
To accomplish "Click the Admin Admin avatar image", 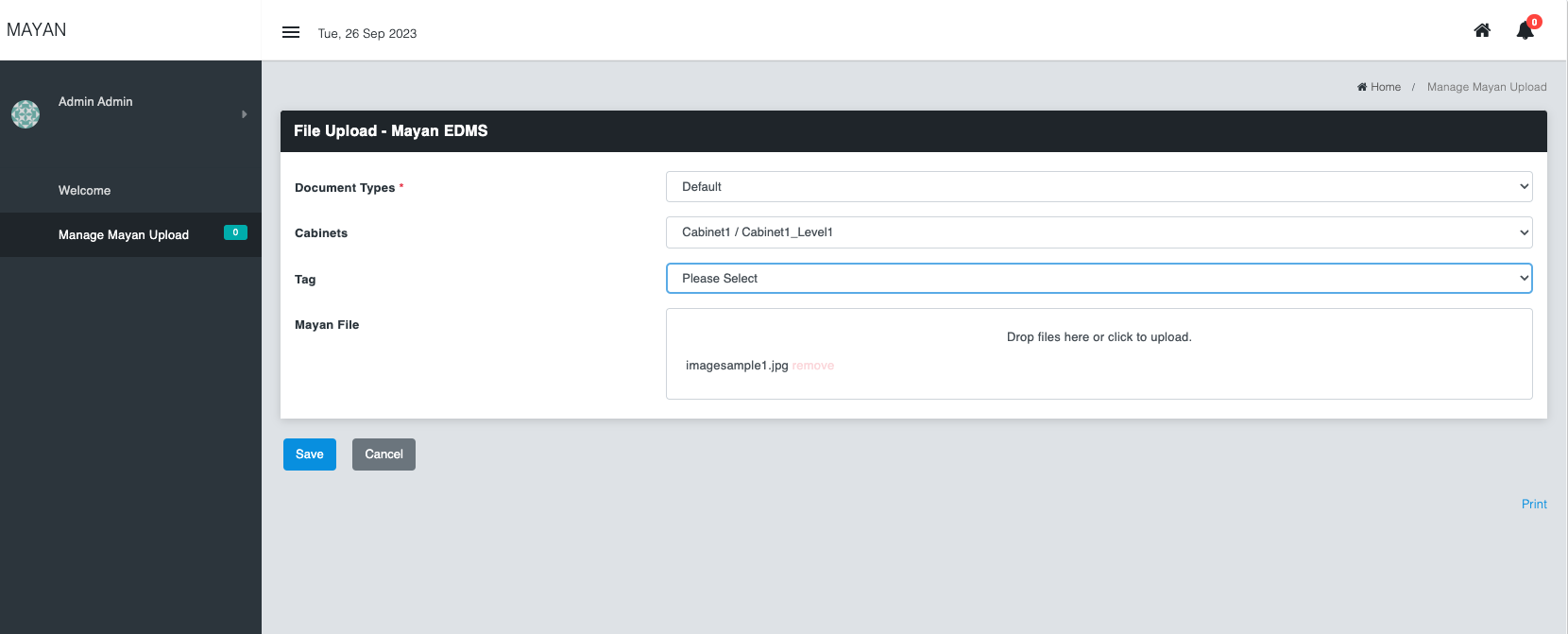I will (x=26, y=114).
